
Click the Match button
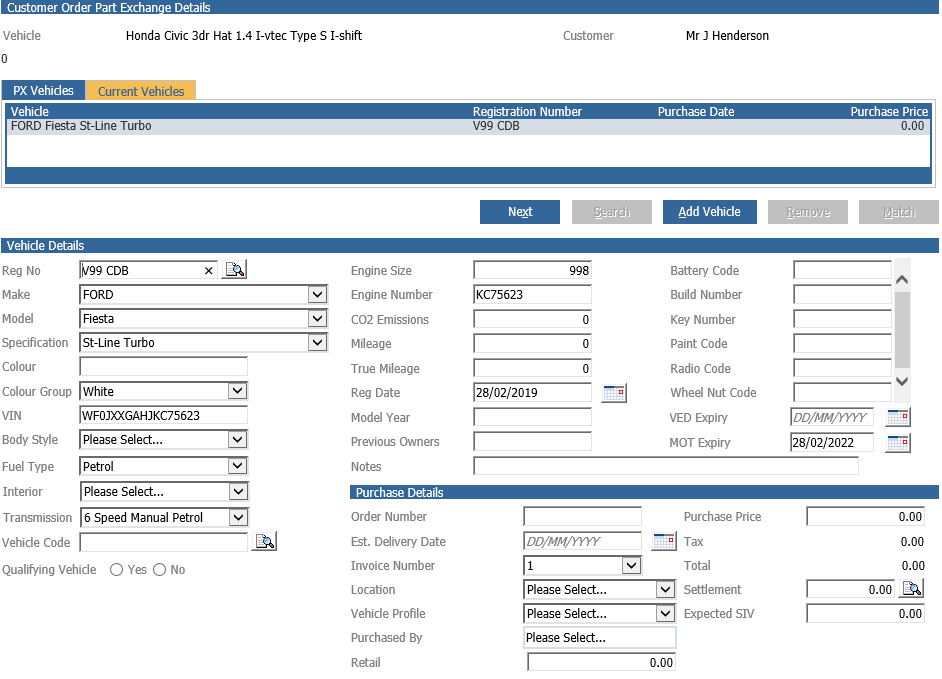(x=899, y=212)
